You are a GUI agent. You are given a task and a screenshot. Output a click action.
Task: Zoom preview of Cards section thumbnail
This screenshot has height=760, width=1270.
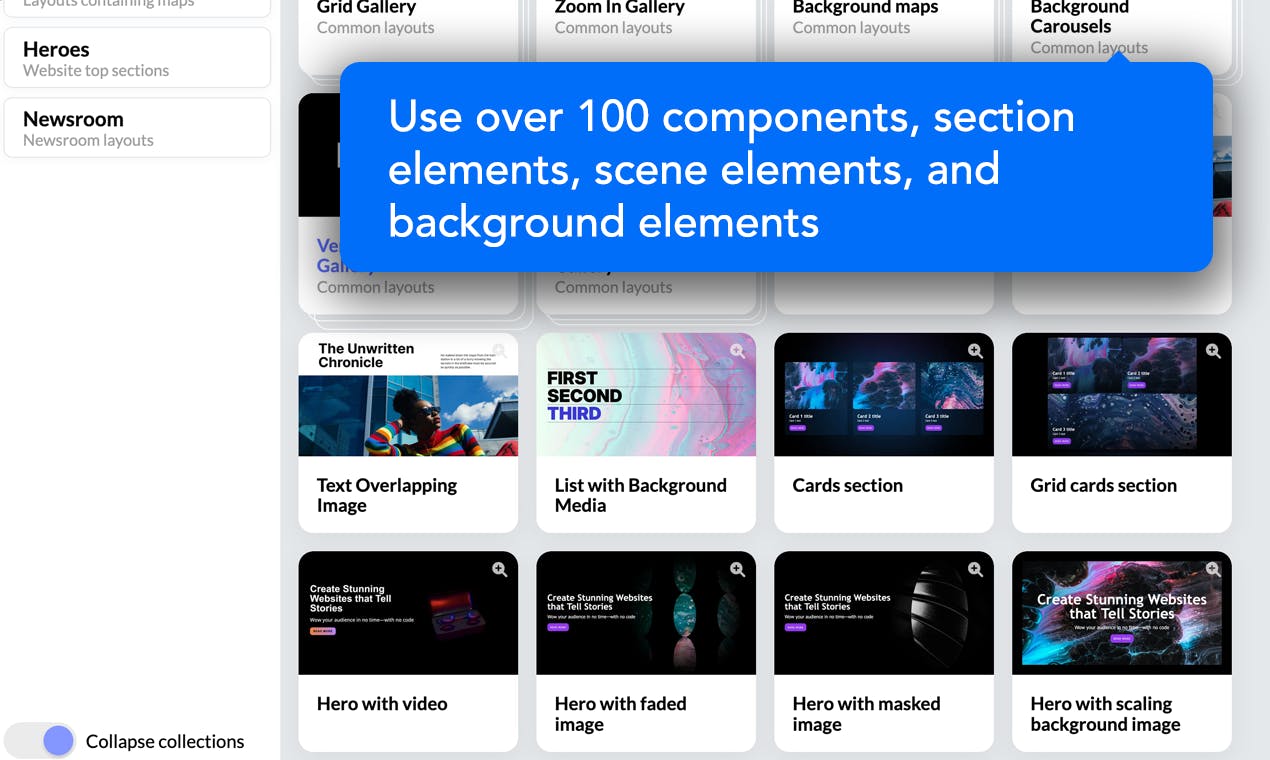pyautogui.click(x=975, y=351)
